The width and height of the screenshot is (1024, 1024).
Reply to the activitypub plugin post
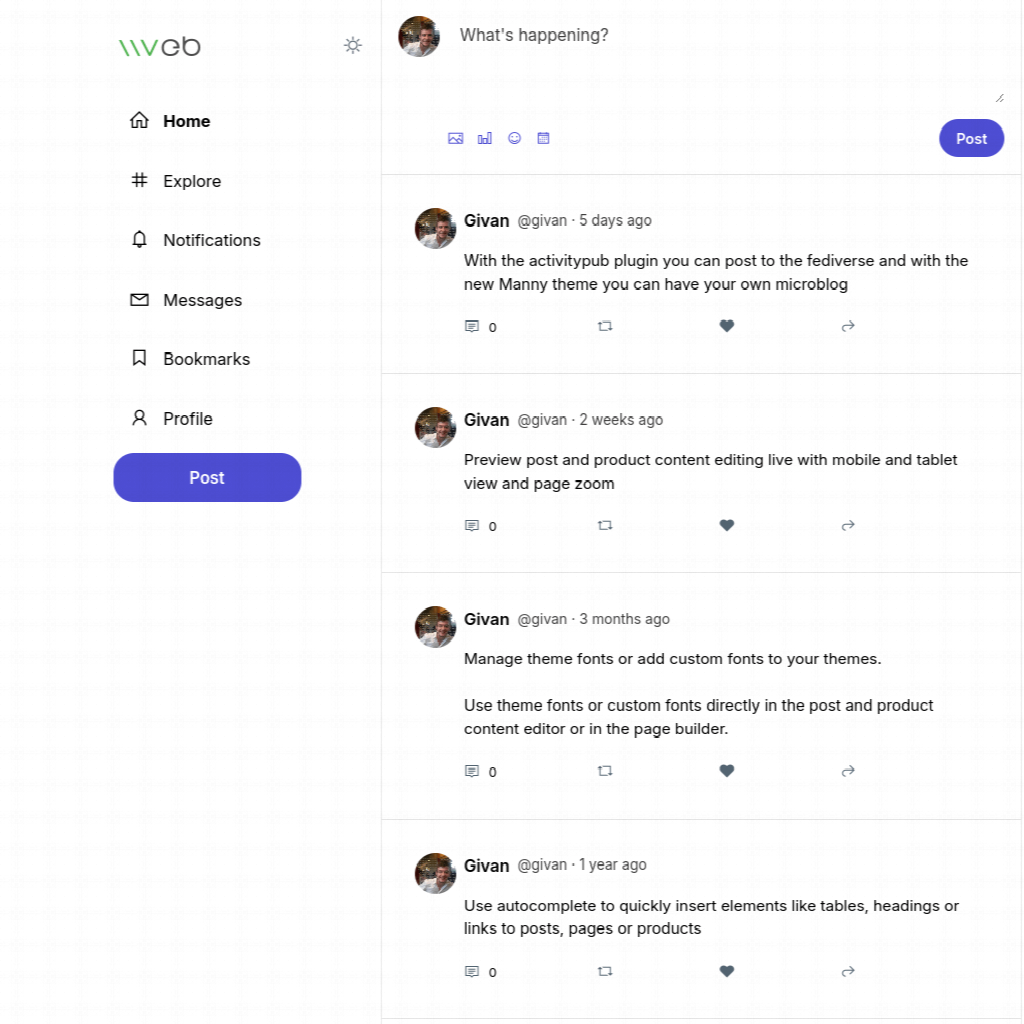[x=472, y=326]
